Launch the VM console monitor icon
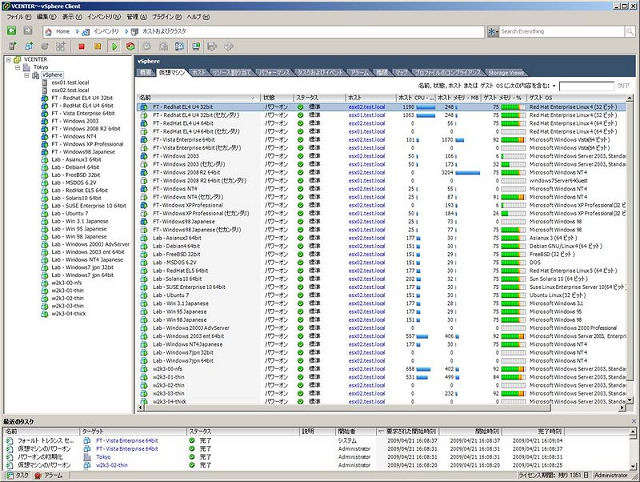The image size is (640, 482). 196,47
